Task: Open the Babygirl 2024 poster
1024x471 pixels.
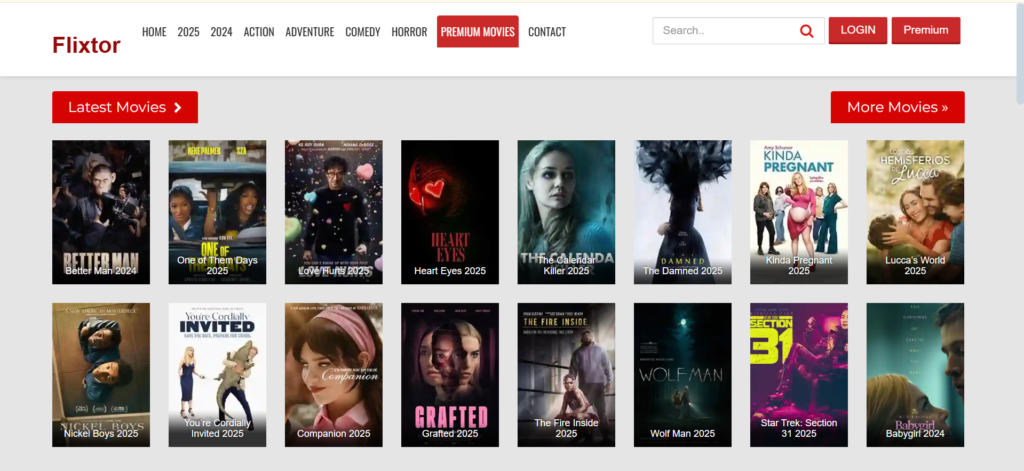Action: pos(915,375)
